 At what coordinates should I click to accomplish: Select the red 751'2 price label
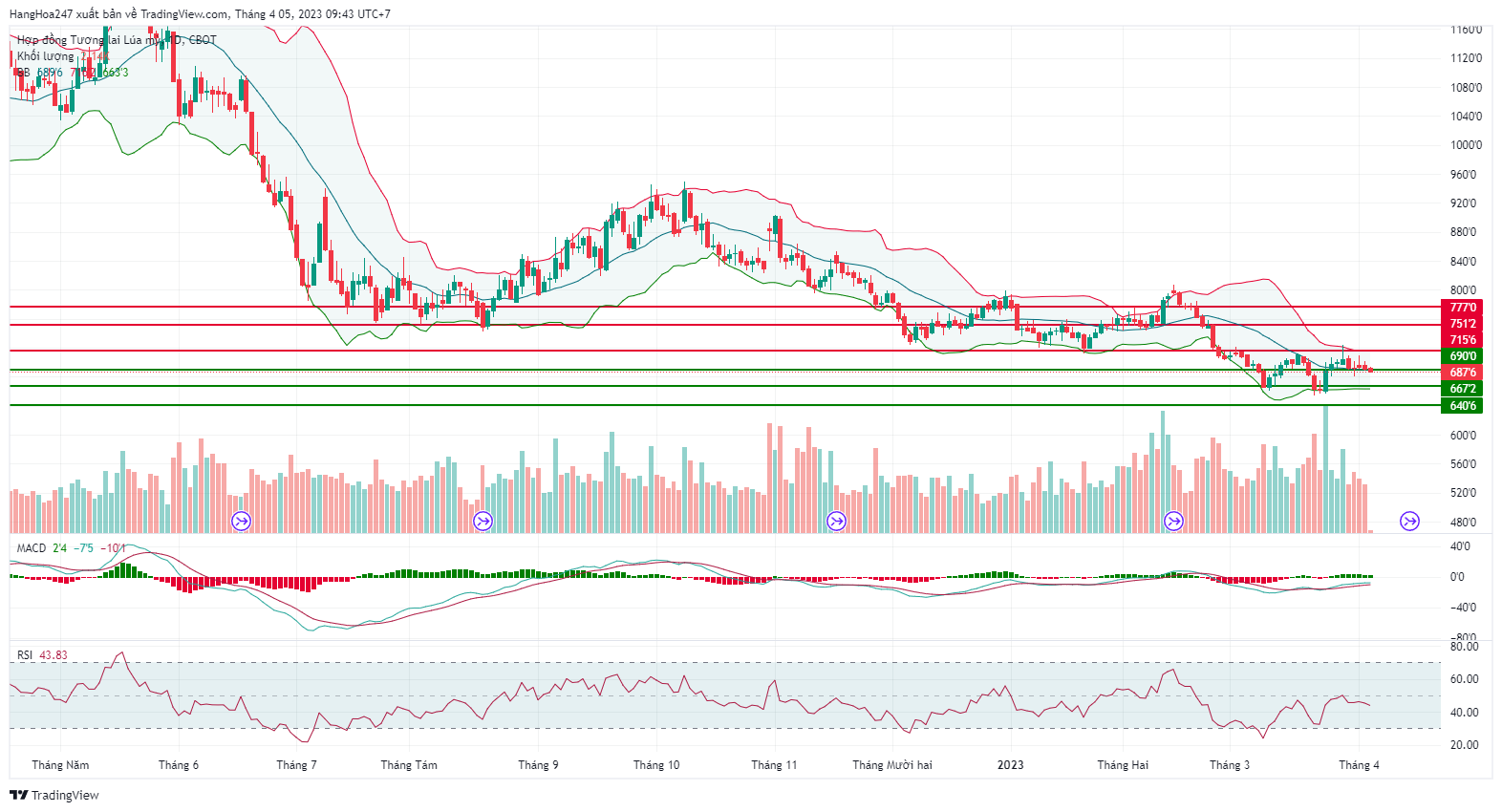point(1462,324)
